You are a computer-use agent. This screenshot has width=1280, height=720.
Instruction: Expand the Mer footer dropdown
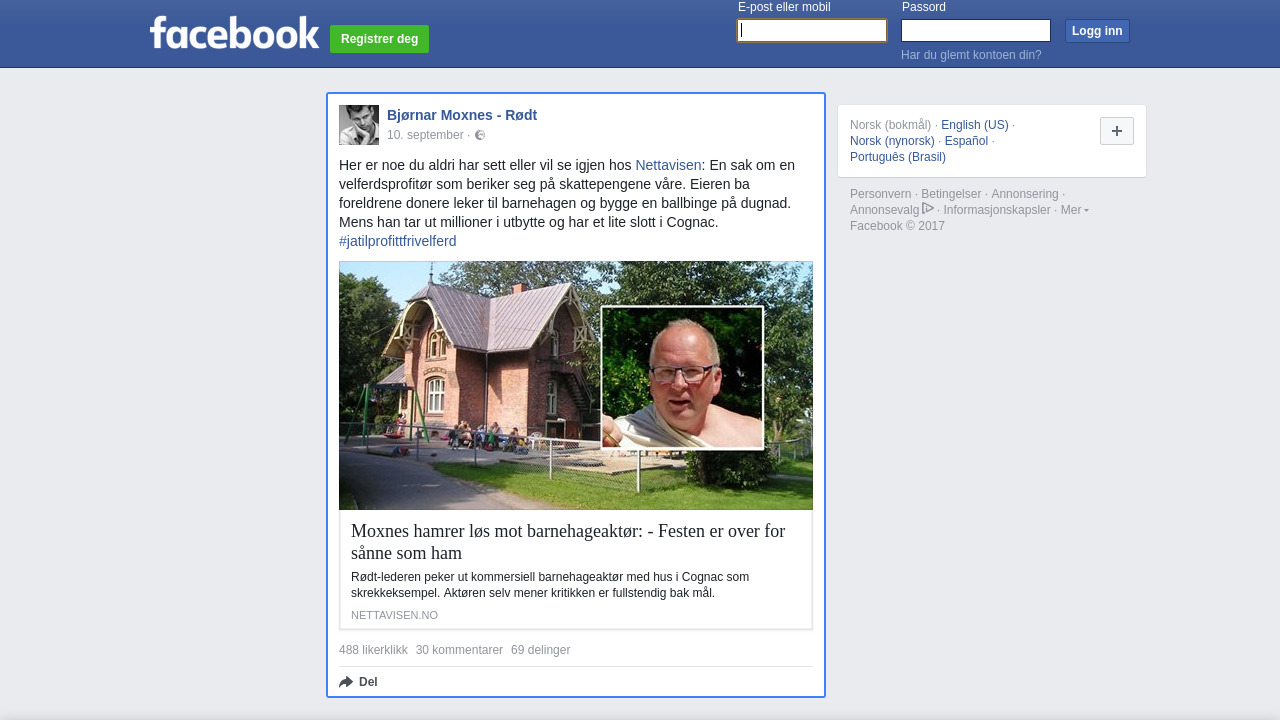coord(1074,210)
